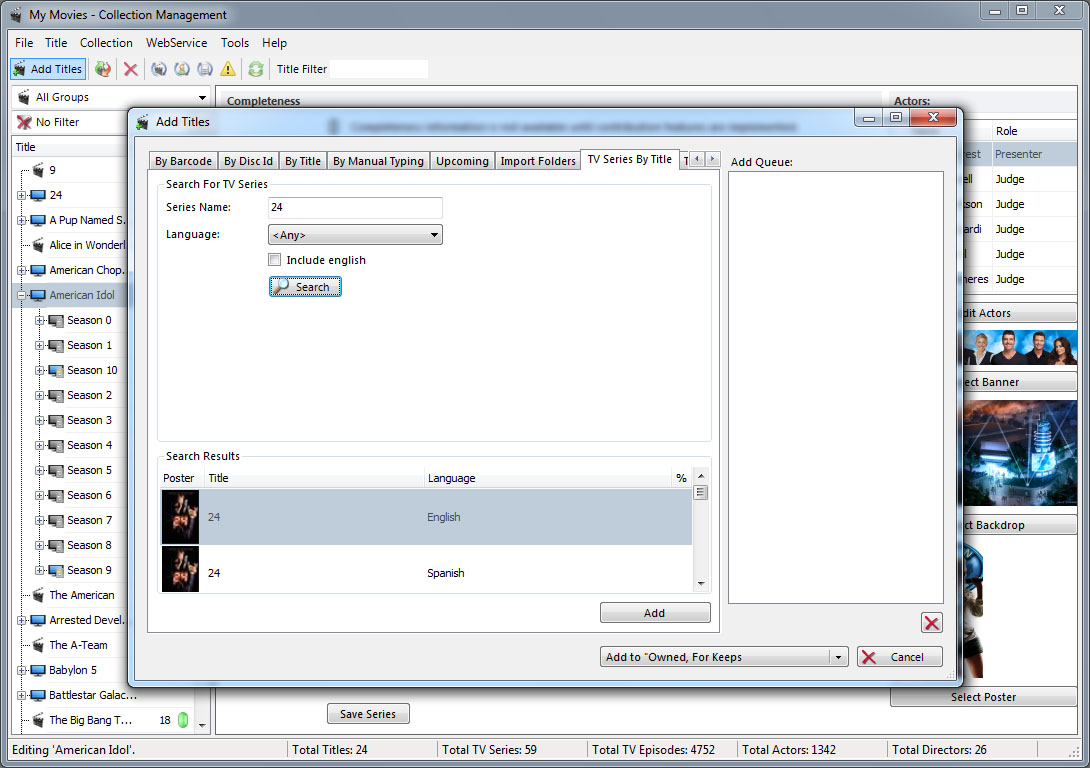This screenshot has height=768, width=1090.
Task: Click the Select Poster button
Action: pos(983,696)
